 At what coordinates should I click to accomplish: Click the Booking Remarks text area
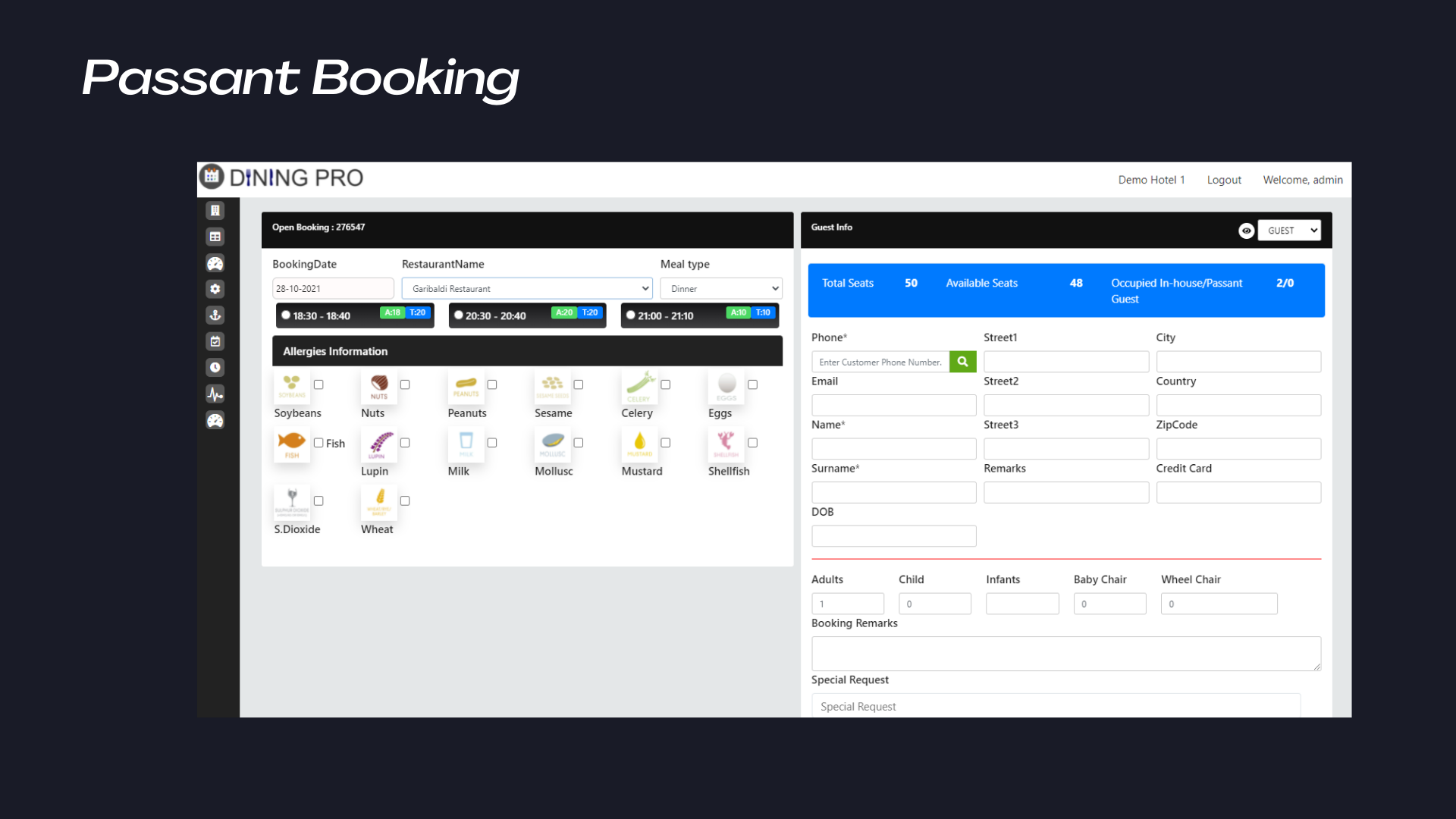1065,653
